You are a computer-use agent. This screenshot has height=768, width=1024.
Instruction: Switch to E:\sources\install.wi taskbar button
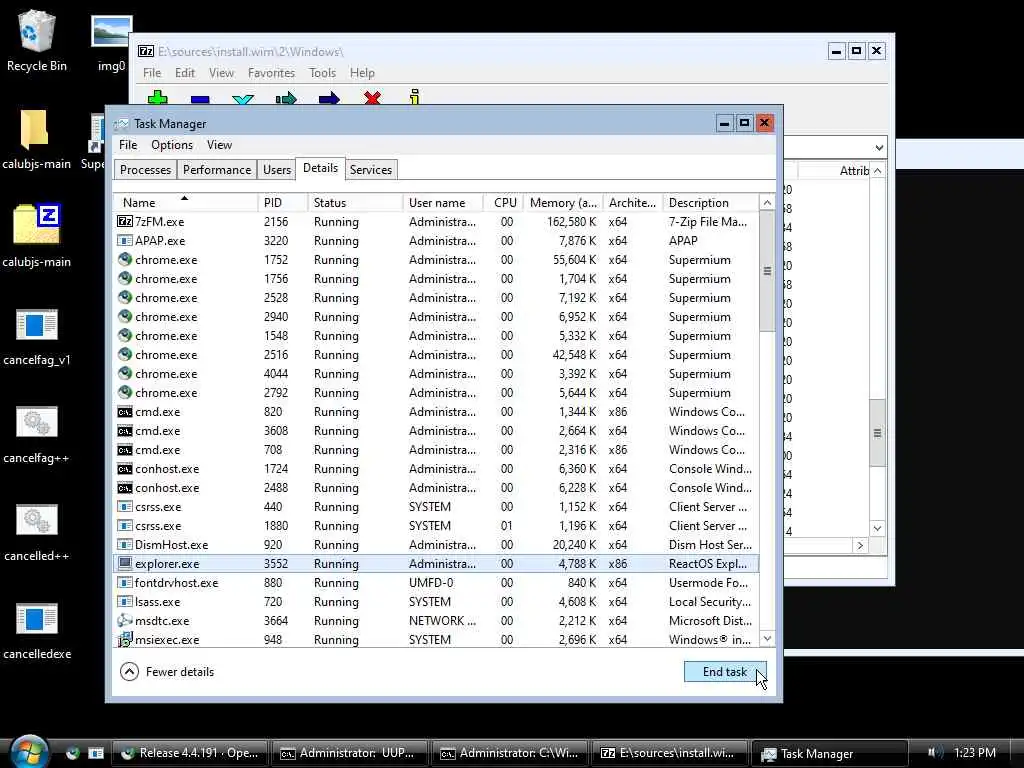click(669, 753)
